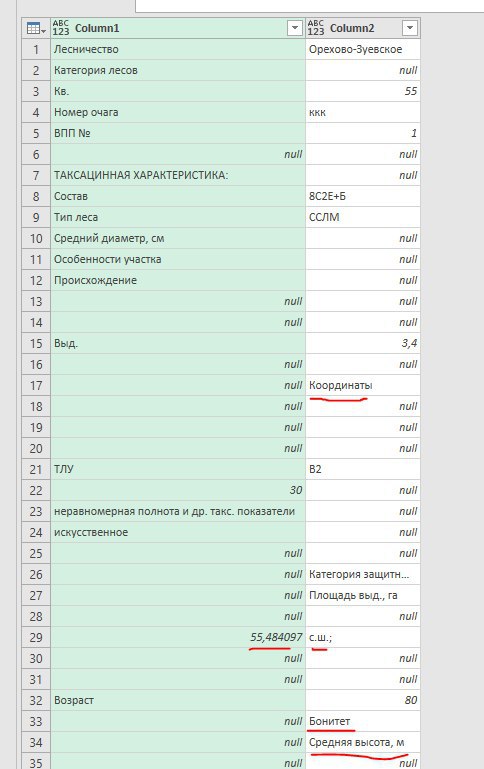Click the cell 'Особенности участка'
484x769 pixels.
(x=178, y=259)
